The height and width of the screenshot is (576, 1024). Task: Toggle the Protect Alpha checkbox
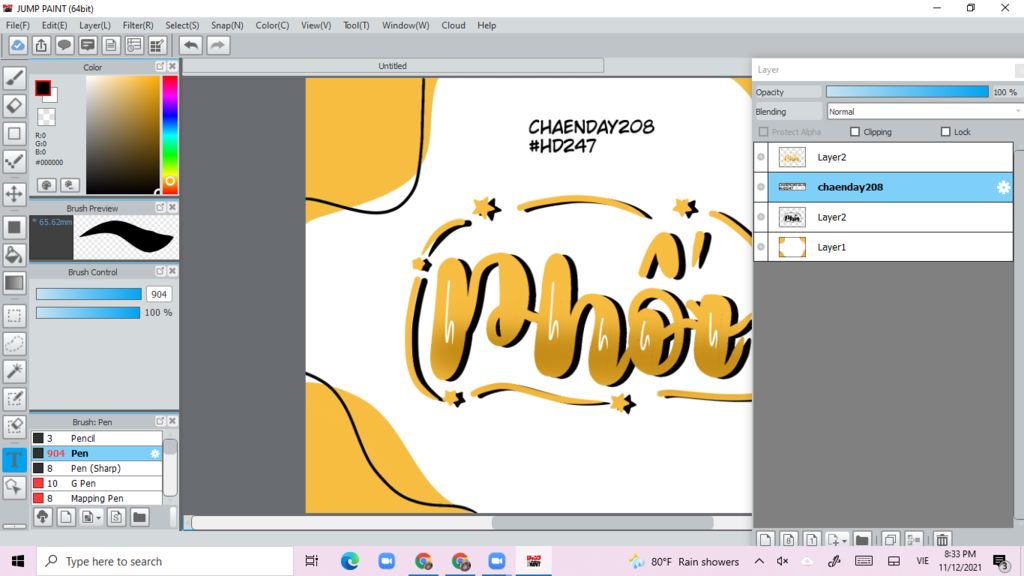[x=763, y=132]
